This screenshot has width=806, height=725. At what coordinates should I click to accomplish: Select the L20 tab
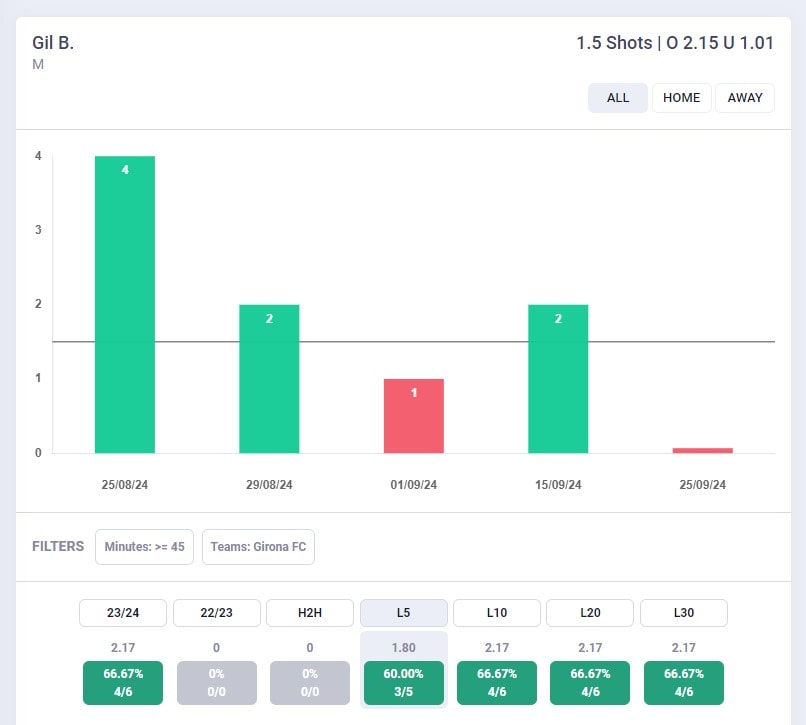[590, 612]
